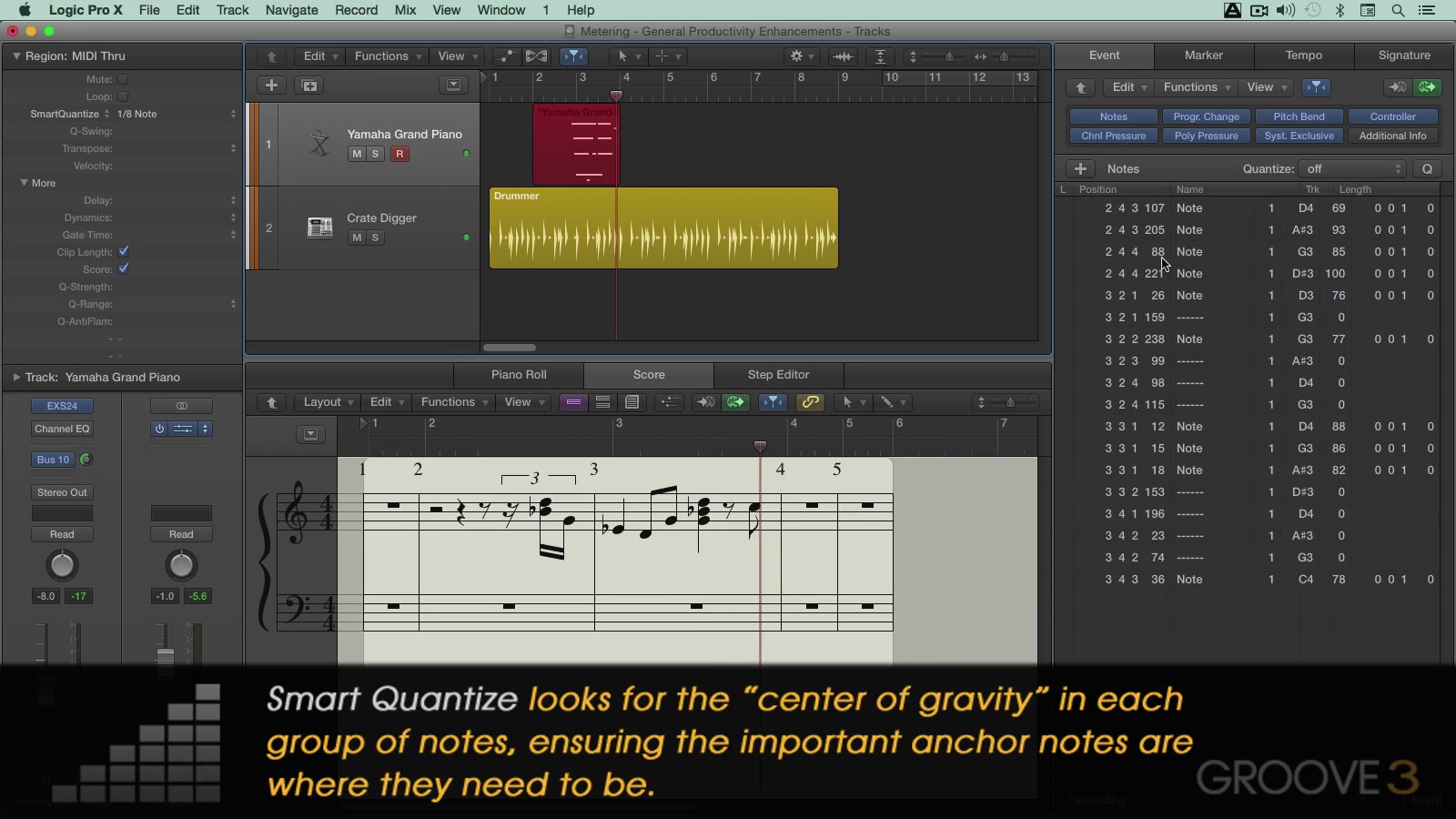Open Score editor left-click pointer tool menu

coord(853,402)
